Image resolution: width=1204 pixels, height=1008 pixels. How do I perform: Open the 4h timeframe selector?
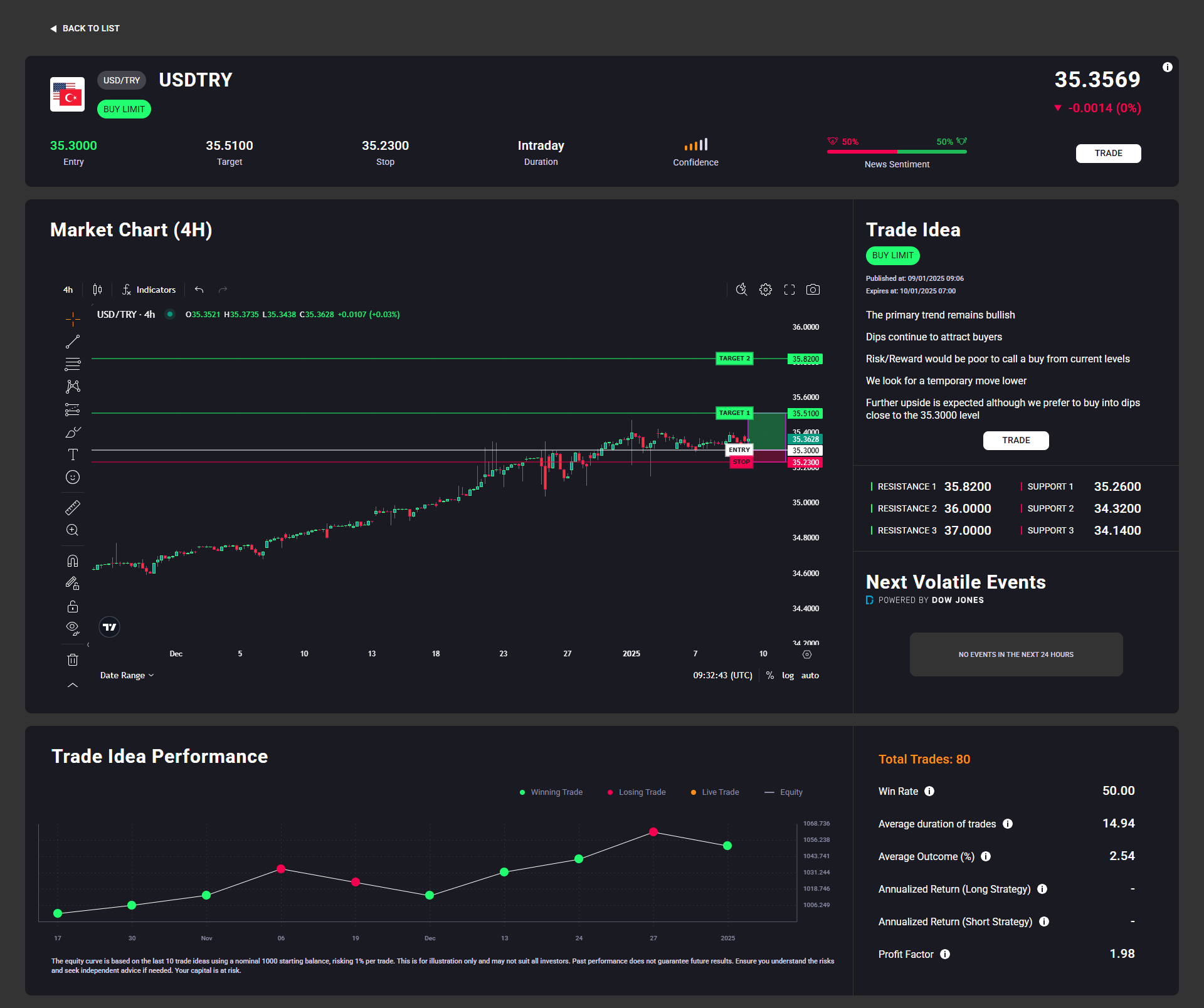[68, 290]
